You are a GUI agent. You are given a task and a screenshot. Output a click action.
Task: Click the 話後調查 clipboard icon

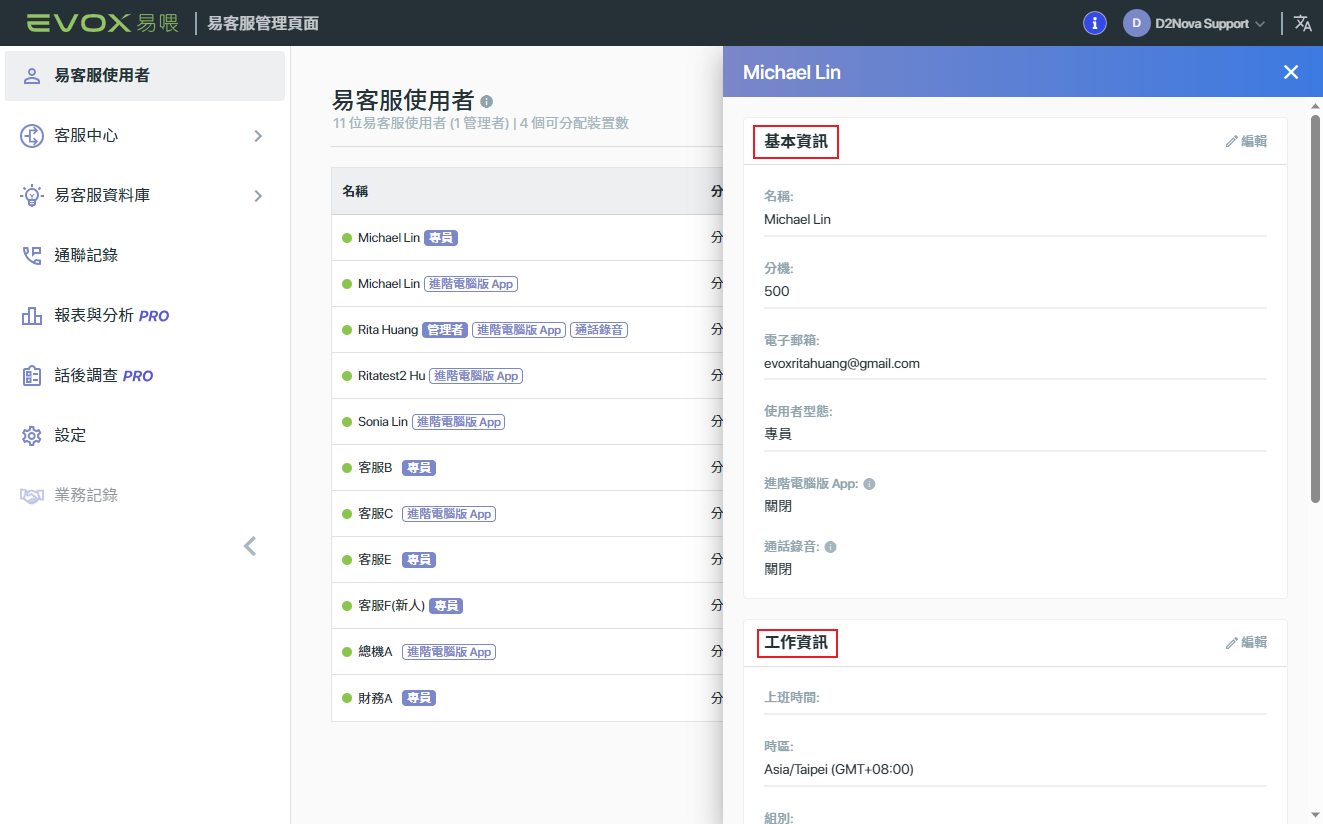click(x=32, y=375)
